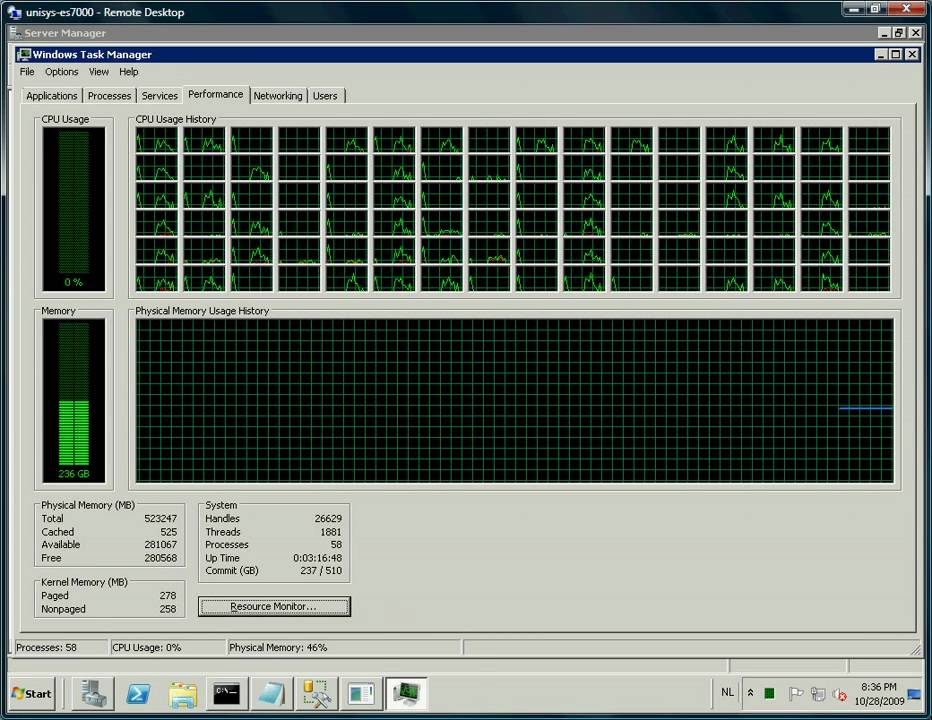Click the Physical Memory (MB) group label

[x=88, y=505]
